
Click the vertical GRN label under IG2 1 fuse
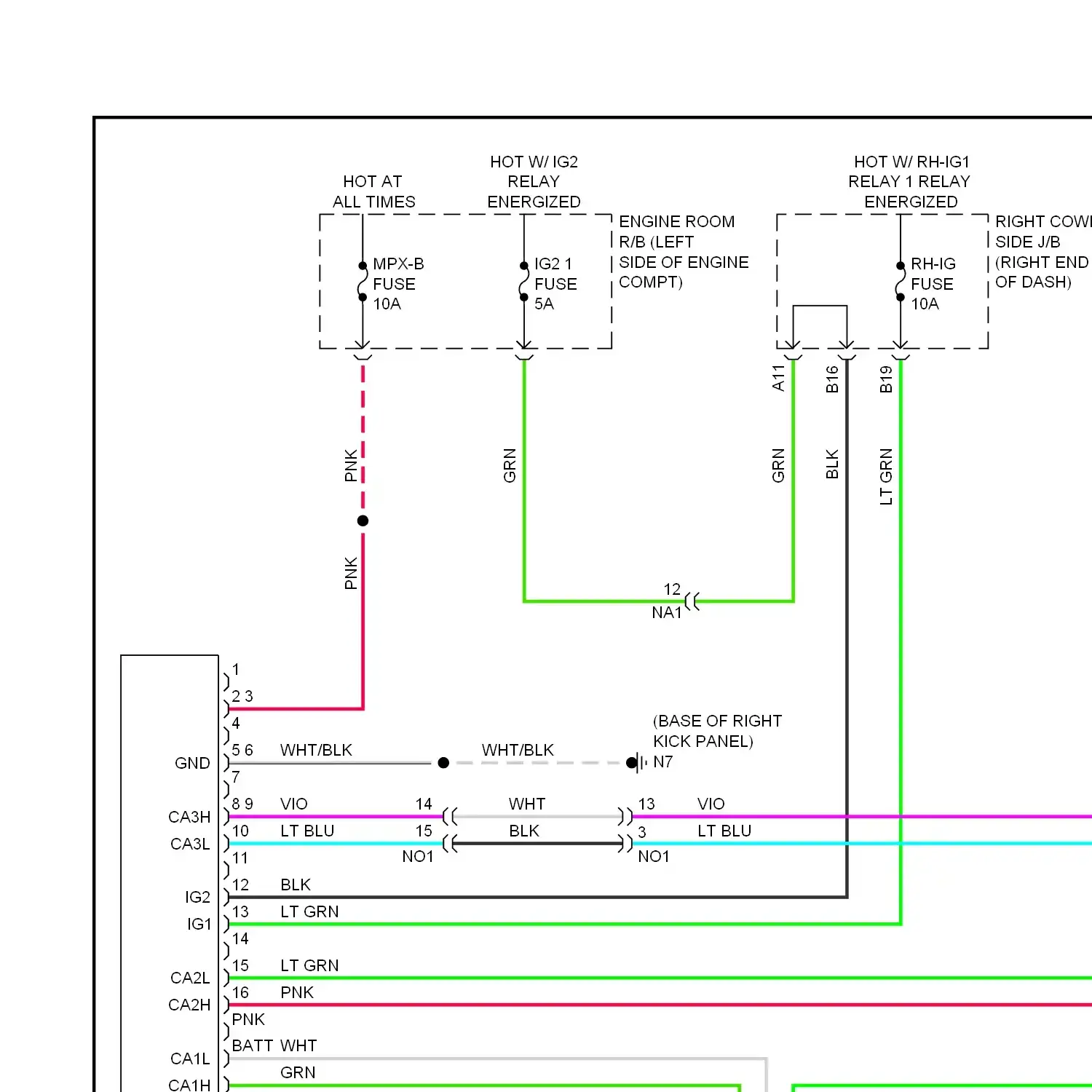pos(510,465)
